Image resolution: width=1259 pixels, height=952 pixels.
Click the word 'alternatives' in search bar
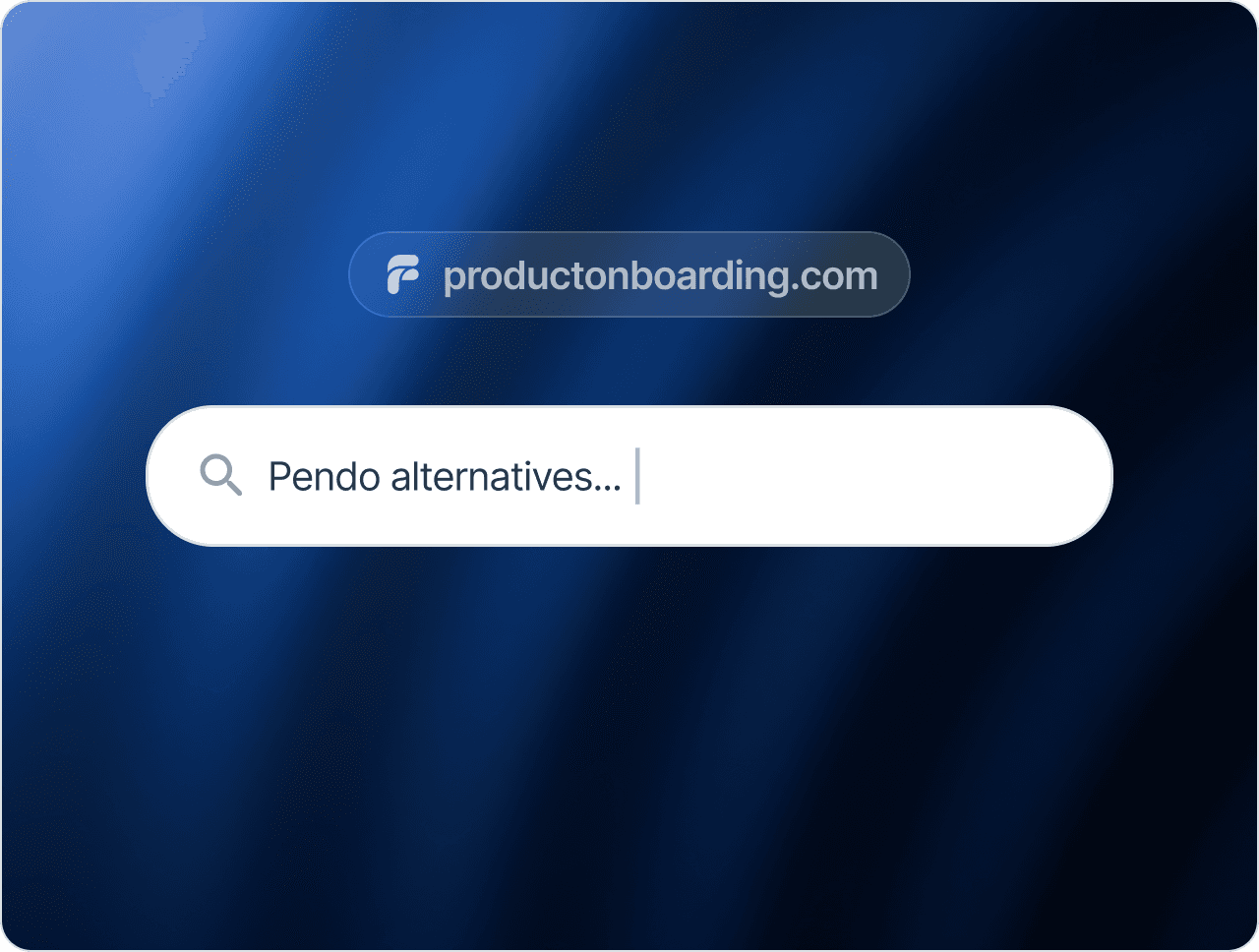click(x=492, y=477)
